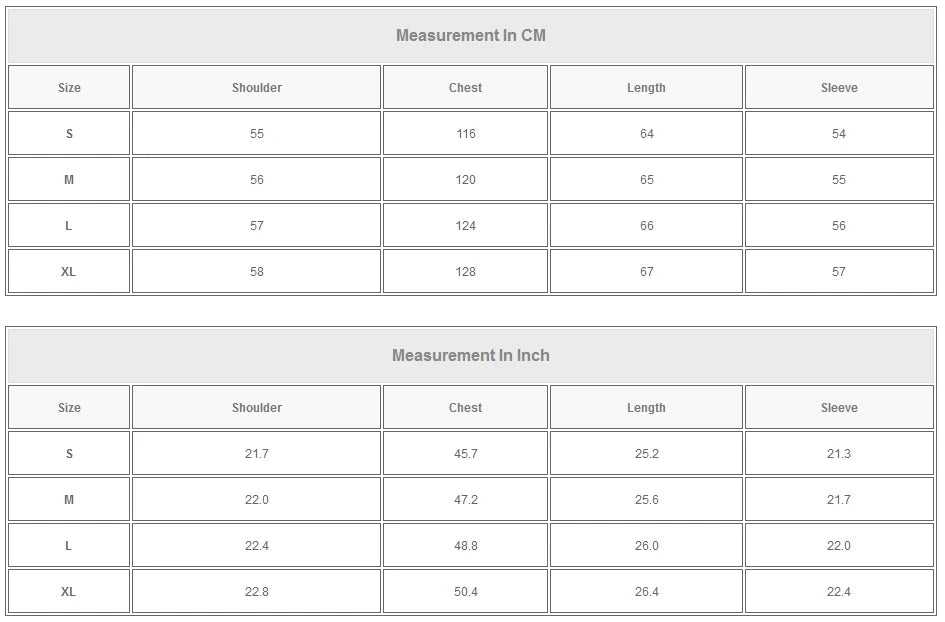Select sleeve value 21.3 for size S
This screenshot has width=945, height=622.
pyautogui.click(x=839, y=454)
